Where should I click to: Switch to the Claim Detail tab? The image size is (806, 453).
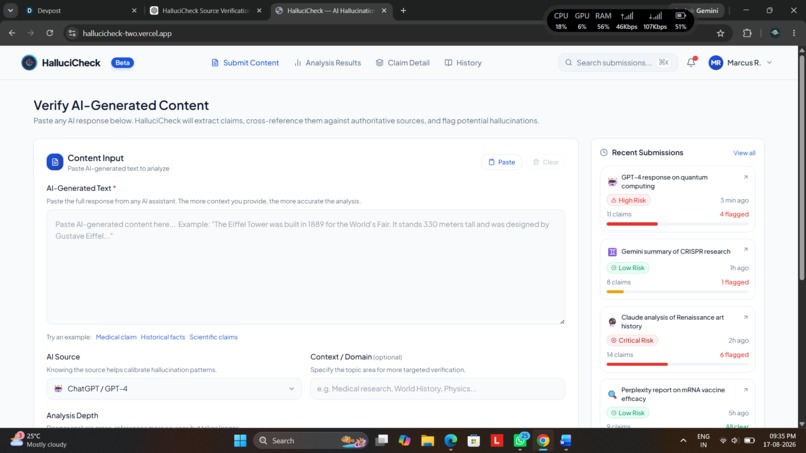point(402,63)
